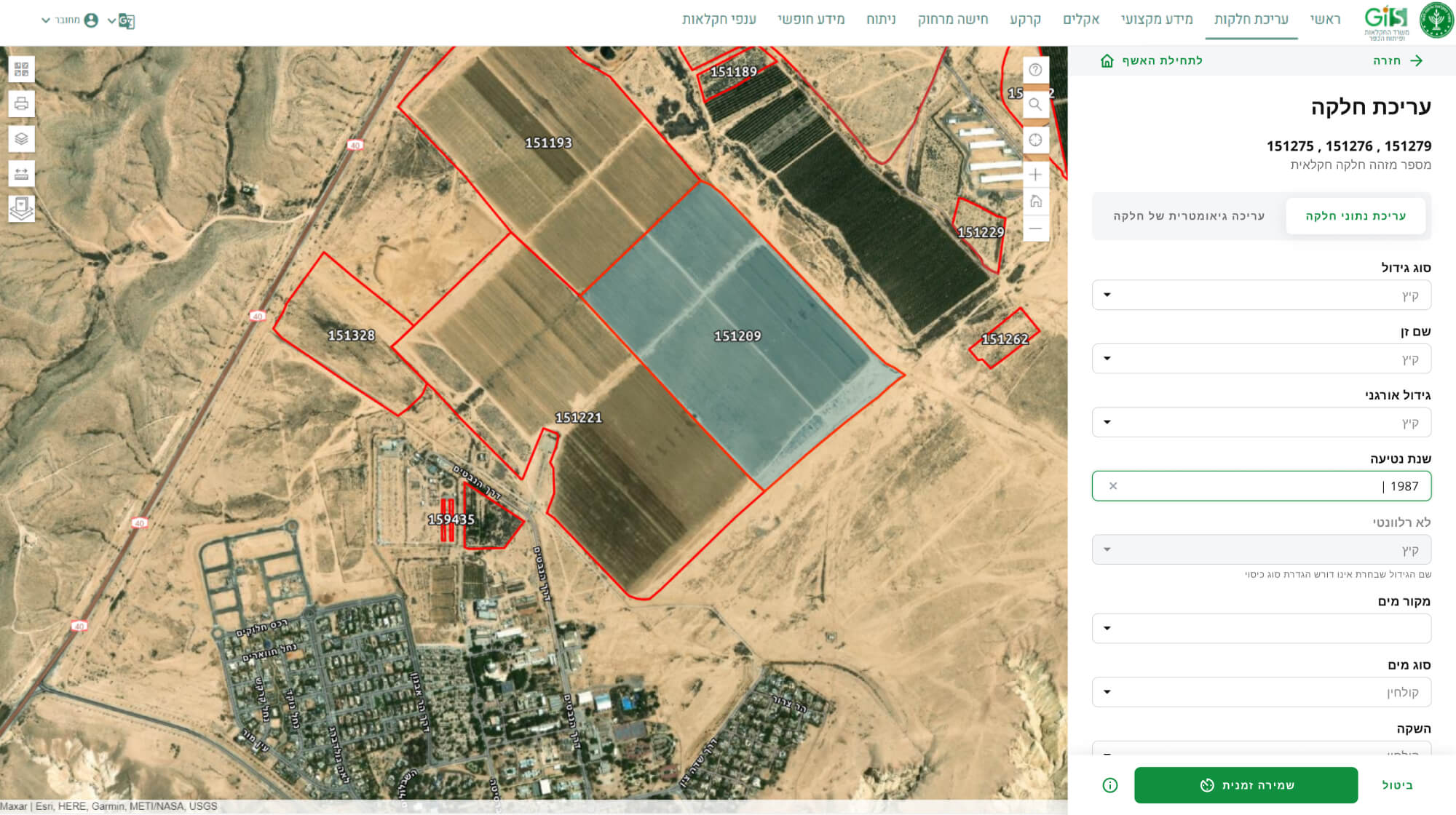1456x815 pixels.
Task: Open the map search magnifier tool
Action: pos(1035,105)
